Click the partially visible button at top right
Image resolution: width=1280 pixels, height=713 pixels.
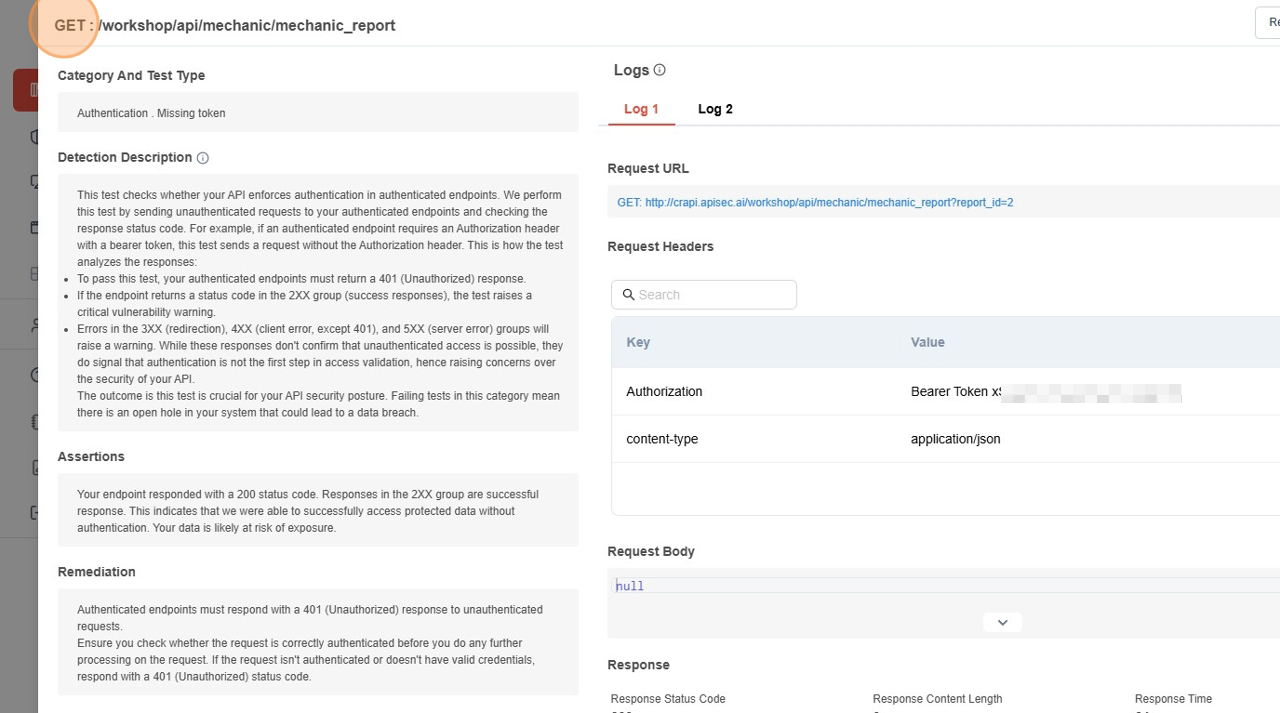[x=1268, y=23]
